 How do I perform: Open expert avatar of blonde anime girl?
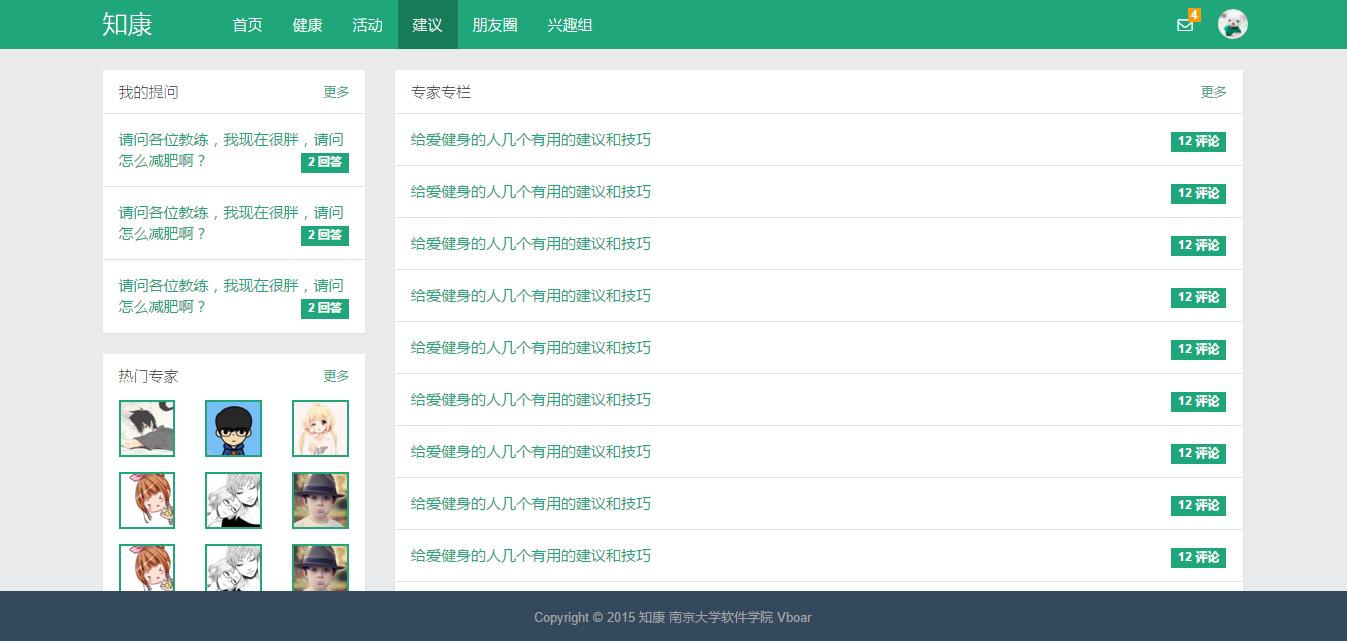(320, 428)
